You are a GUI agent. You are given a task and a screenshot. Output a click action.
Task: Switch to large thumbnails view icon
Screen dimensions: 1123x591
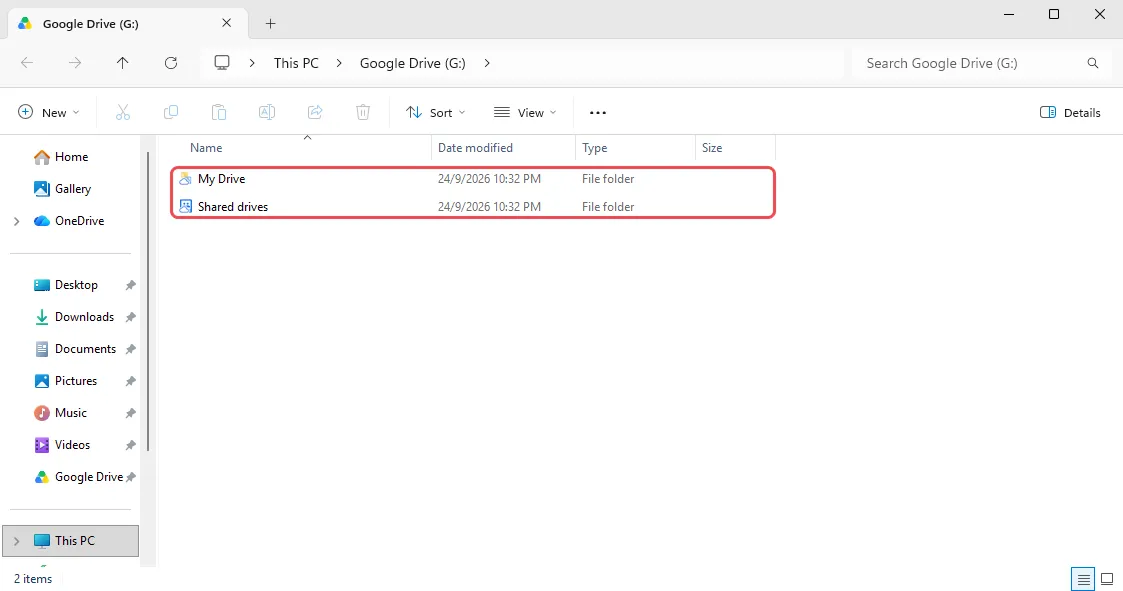pyautogui.click(x=1107, y=579)
